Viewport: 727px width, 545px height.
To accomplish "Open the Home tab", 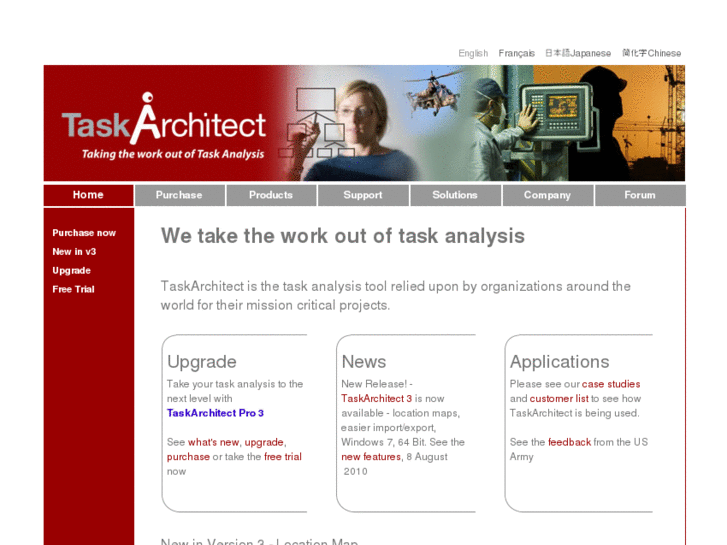I will 88,195.
